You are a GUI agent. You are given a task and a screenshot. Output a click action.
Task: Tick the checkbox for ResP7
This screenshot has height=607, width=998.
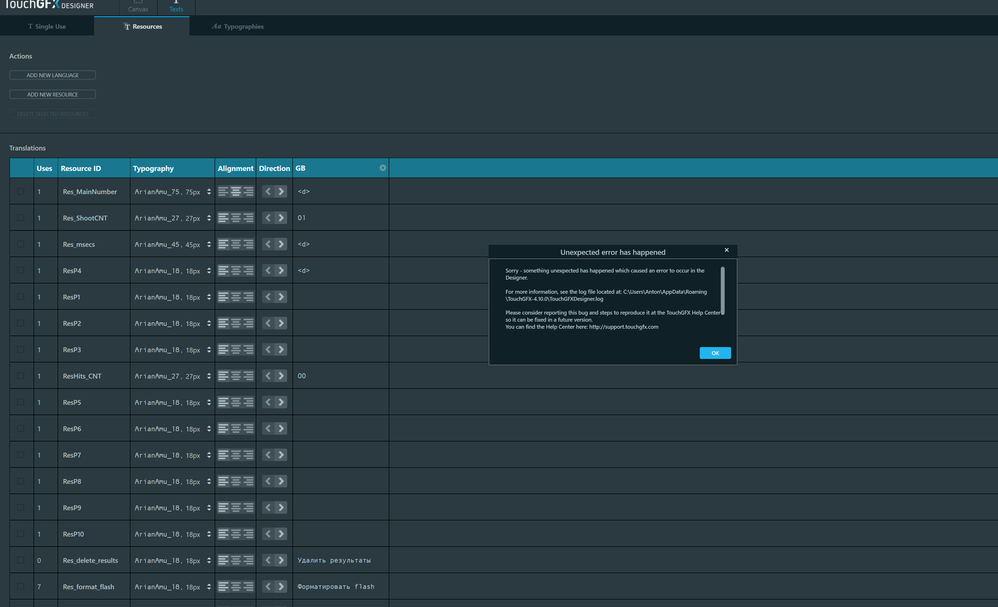tap(20, 455)
